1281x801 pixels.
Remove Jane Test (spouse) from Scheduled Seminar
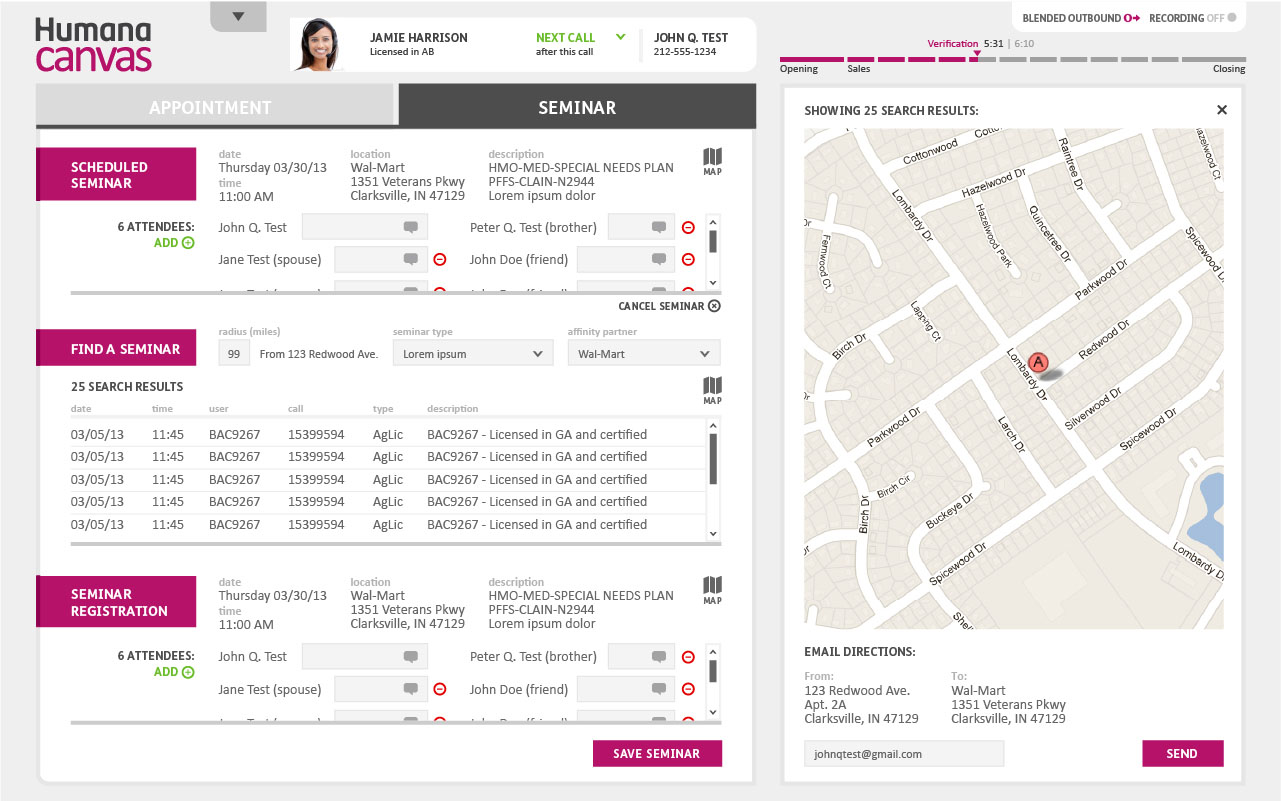[x=439, y=260]
